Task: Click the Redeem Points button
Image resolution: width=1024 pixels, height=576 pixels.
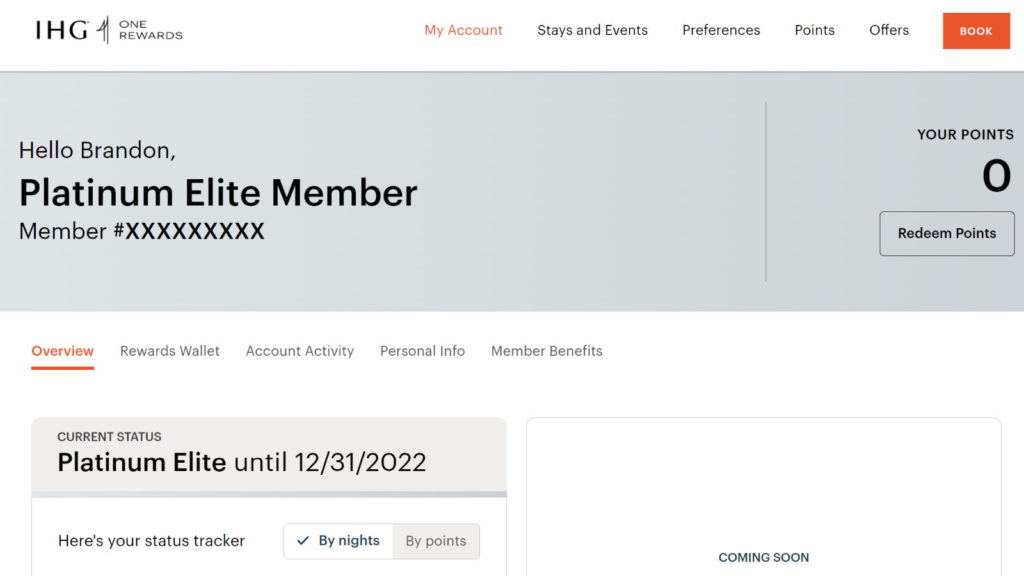Action: point(946,233)
